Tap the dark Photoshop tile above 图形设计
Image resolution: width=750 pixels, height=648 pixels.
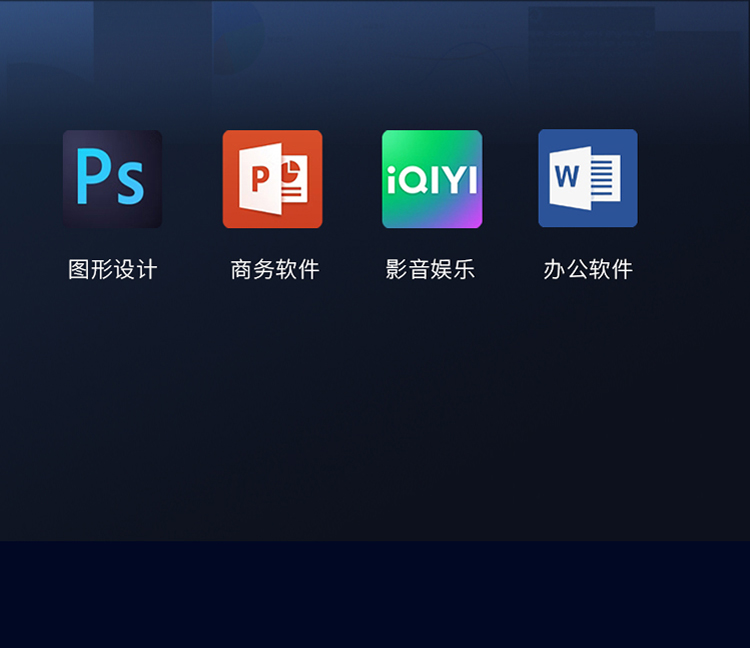pyautogui.click(x=112, y=179)
